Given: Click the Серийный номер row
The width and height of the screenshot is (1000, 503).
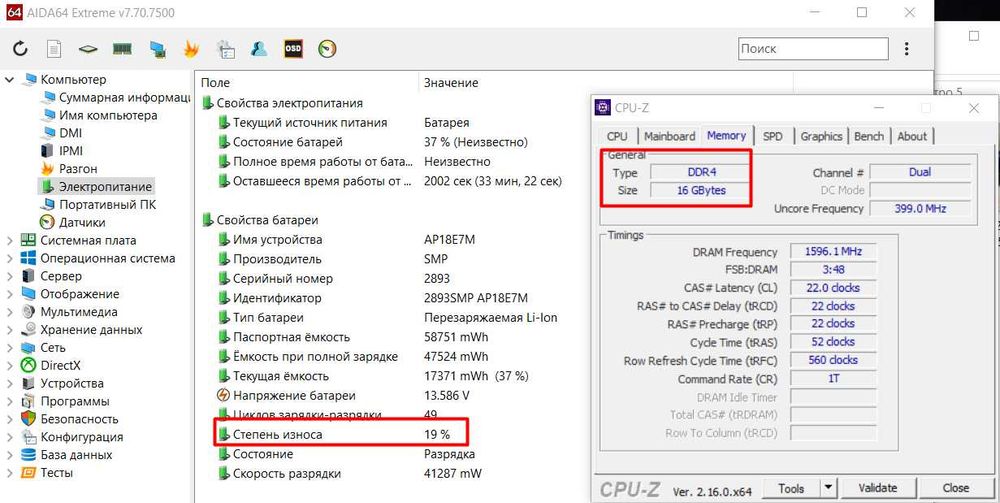Looking at the screenshot, I should pos(334,279).
